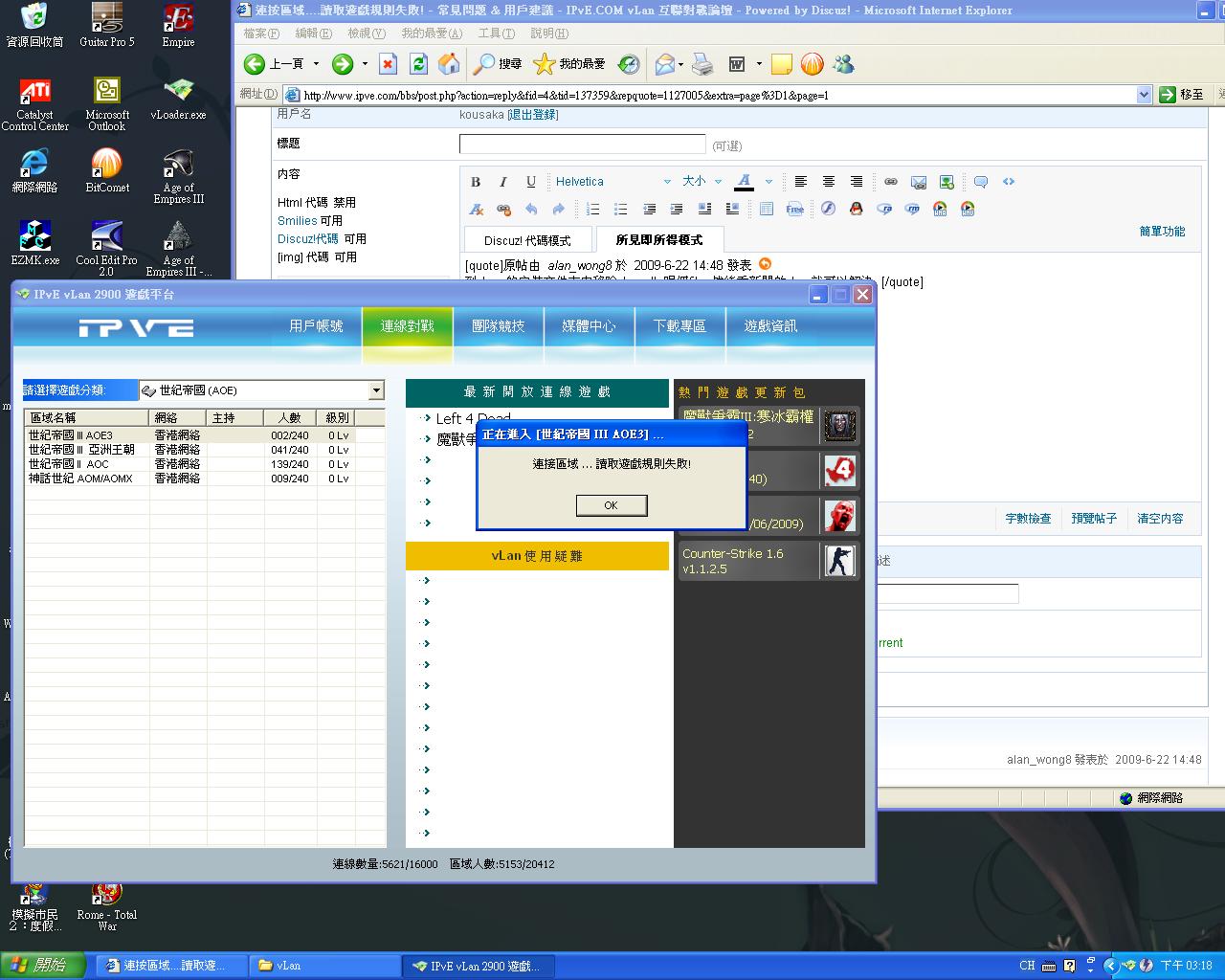Open the address bar dropdown arrow

(1144, 95)
